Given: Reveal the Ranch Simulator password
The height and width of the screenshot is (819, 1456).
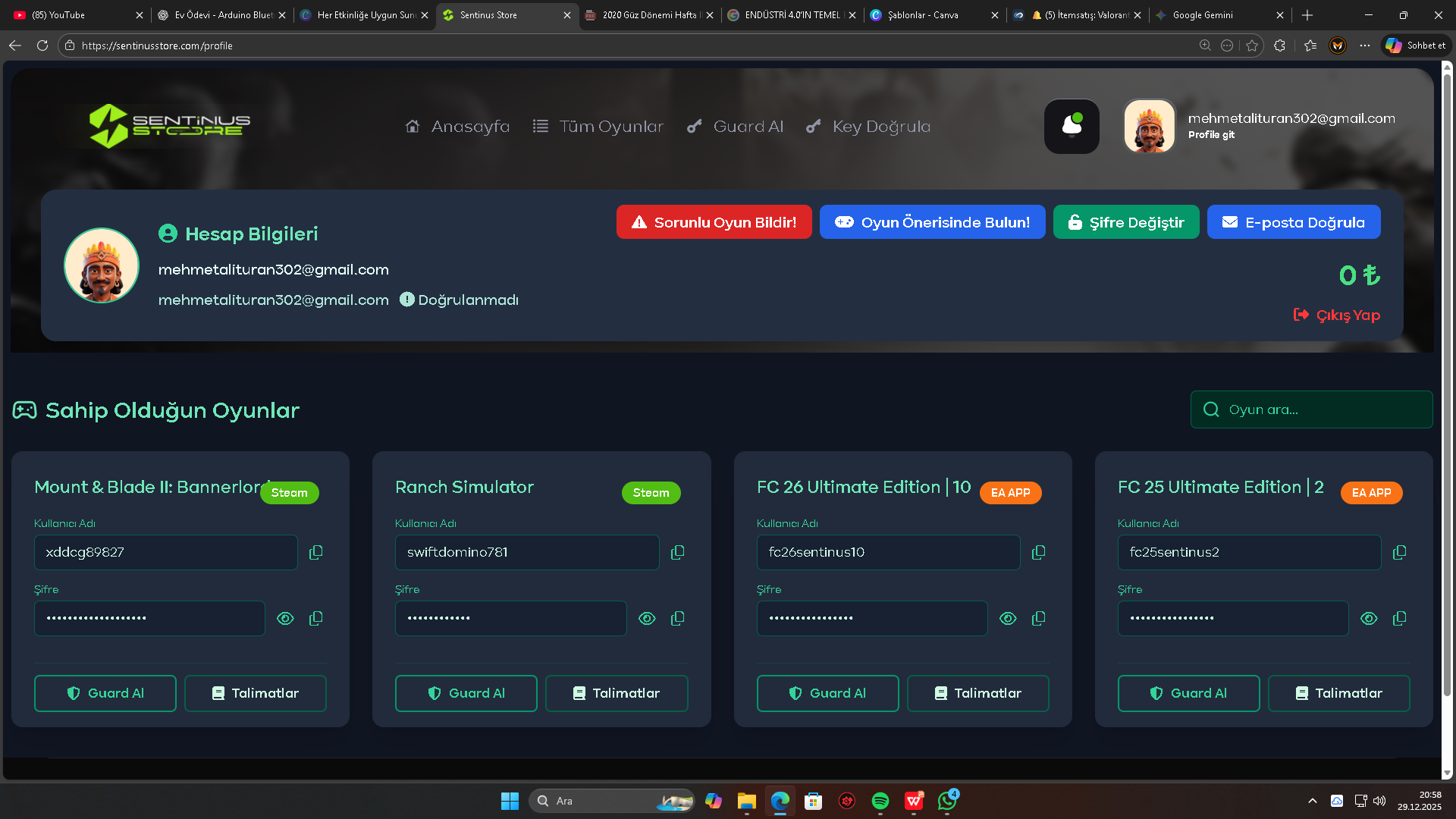Looking at the screenshot, I should click(x=647, y=619).
